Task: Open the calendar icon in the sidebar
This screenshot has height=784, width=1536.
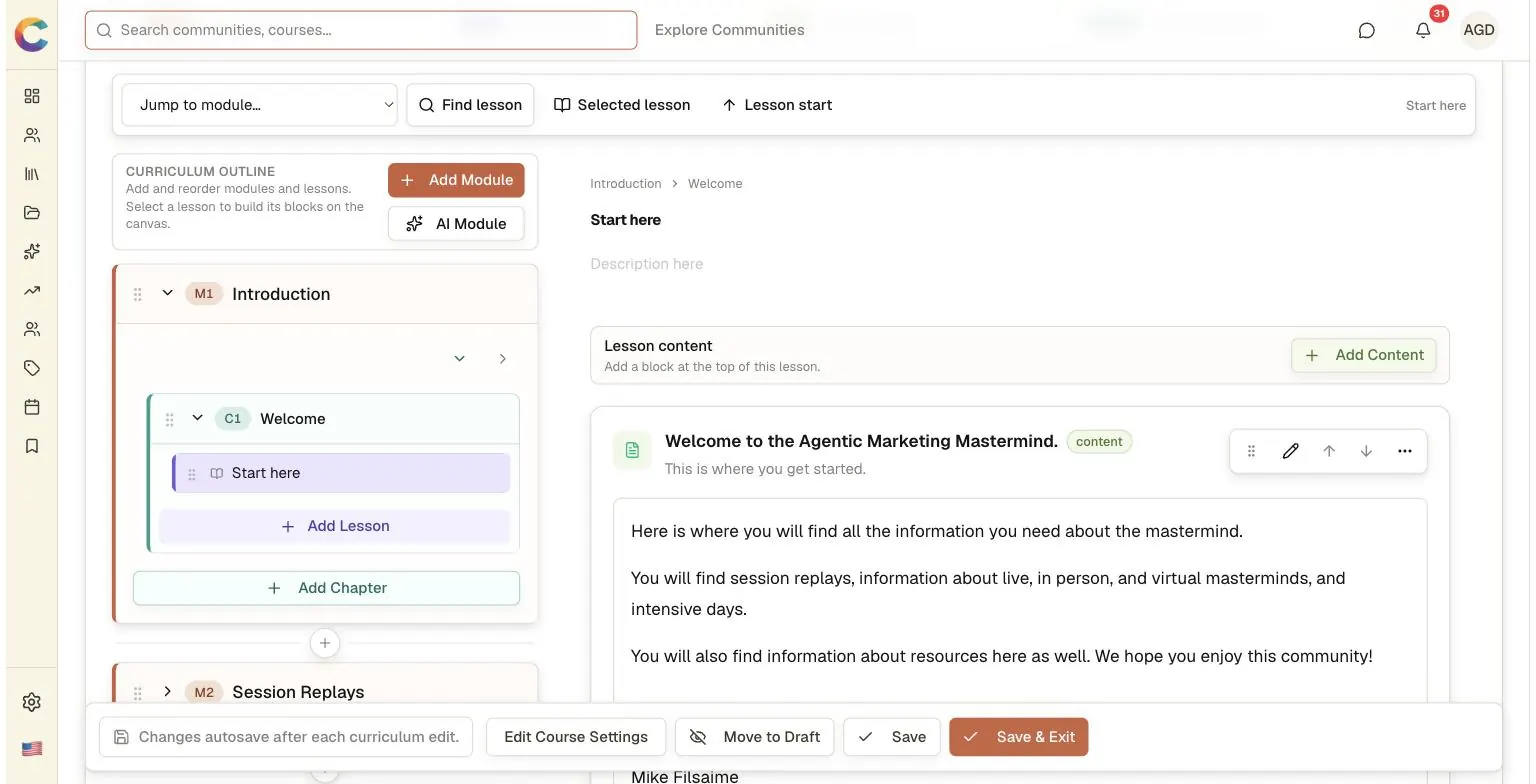Action: click(32, 407)
